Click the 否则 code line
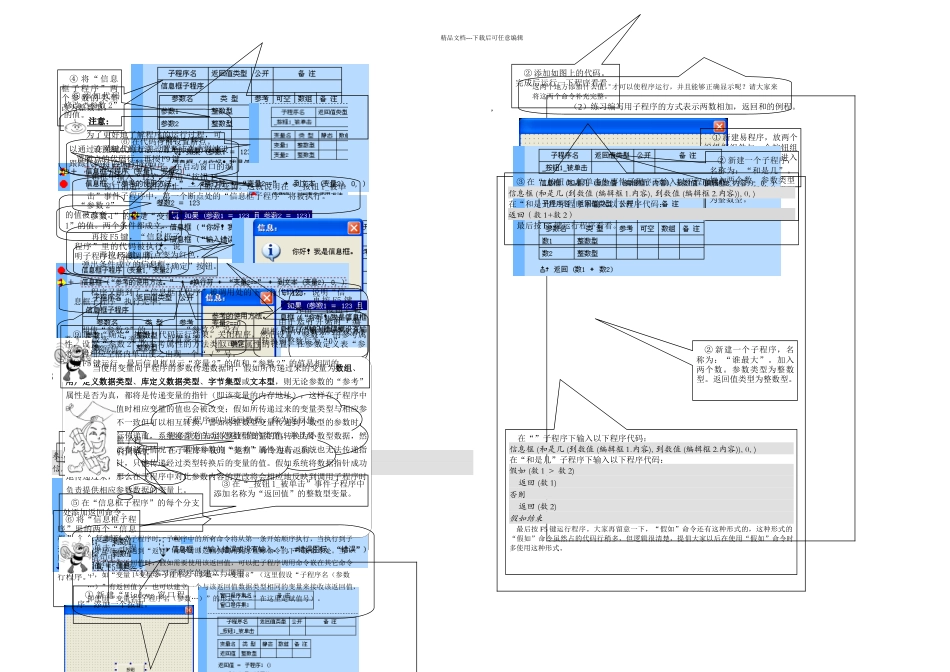 (x=517, y=494)
